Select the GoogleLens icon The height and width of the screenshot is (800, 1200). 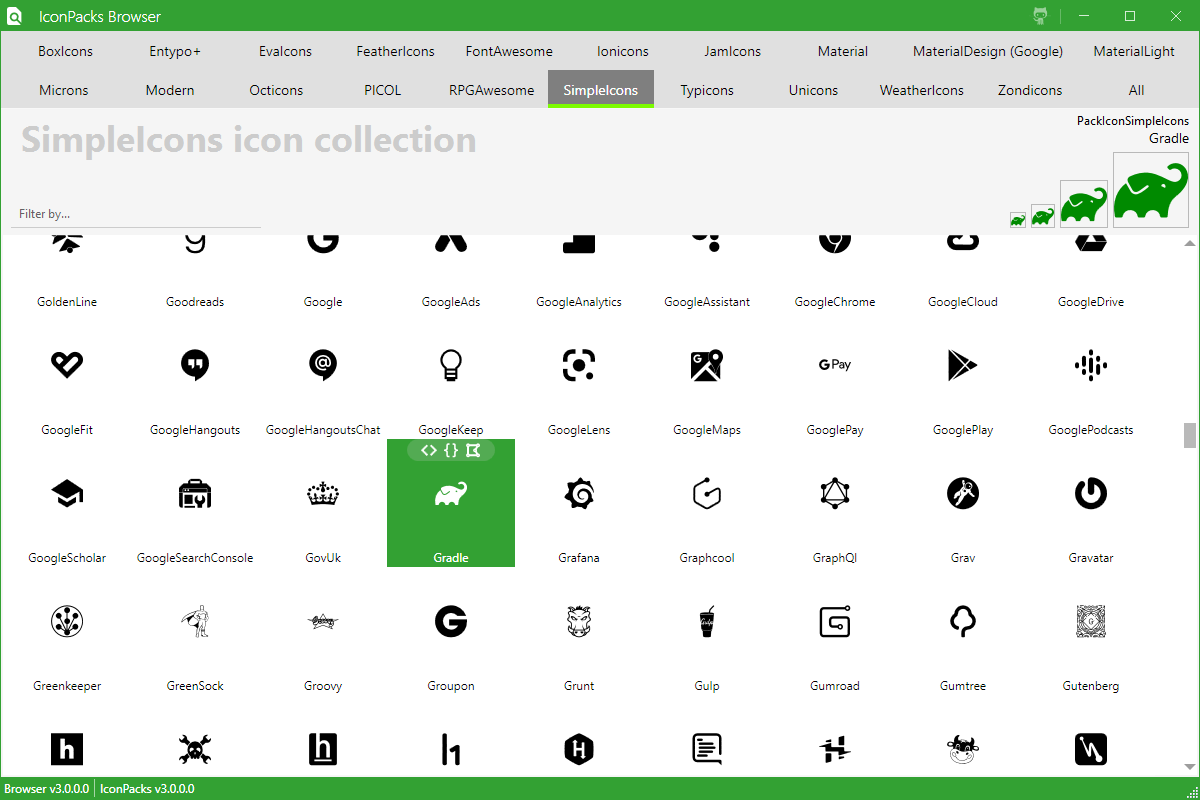[x=579, y=366]
